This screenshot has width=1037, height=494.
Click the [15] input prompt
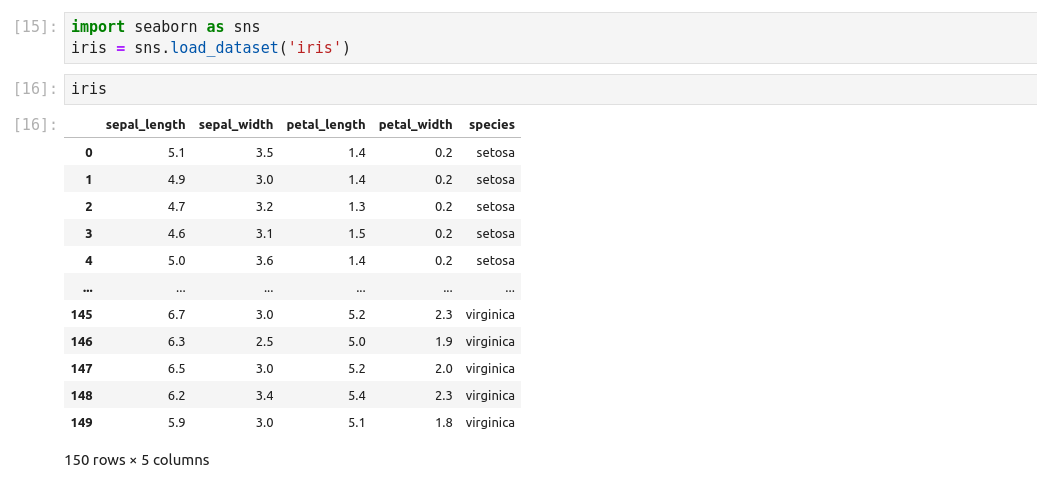pos(36,27)
